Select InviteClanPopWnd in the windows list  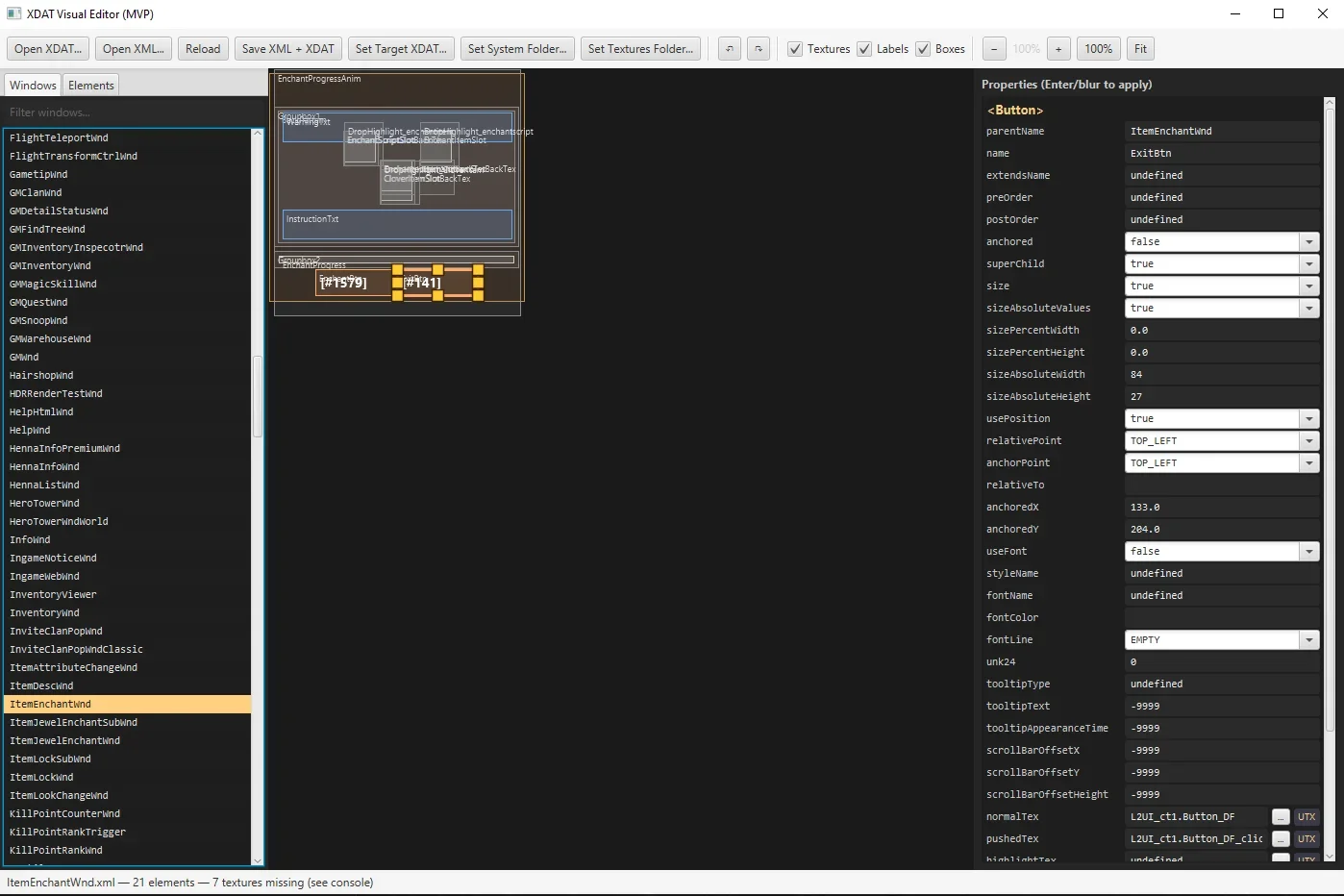point(128,632)
